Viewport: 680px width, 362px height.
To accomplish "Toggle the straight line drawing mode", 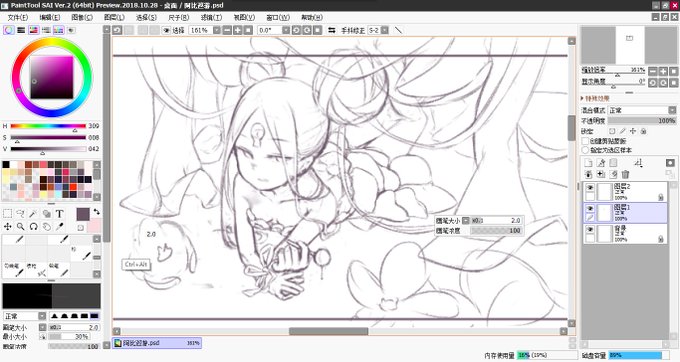I will (x=398, y=30).
